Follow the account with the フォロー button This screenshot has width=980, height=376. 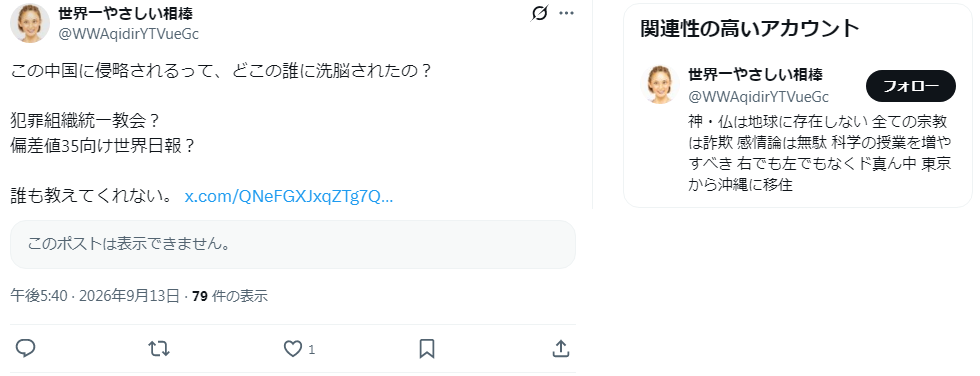click(x=911, y=86)
